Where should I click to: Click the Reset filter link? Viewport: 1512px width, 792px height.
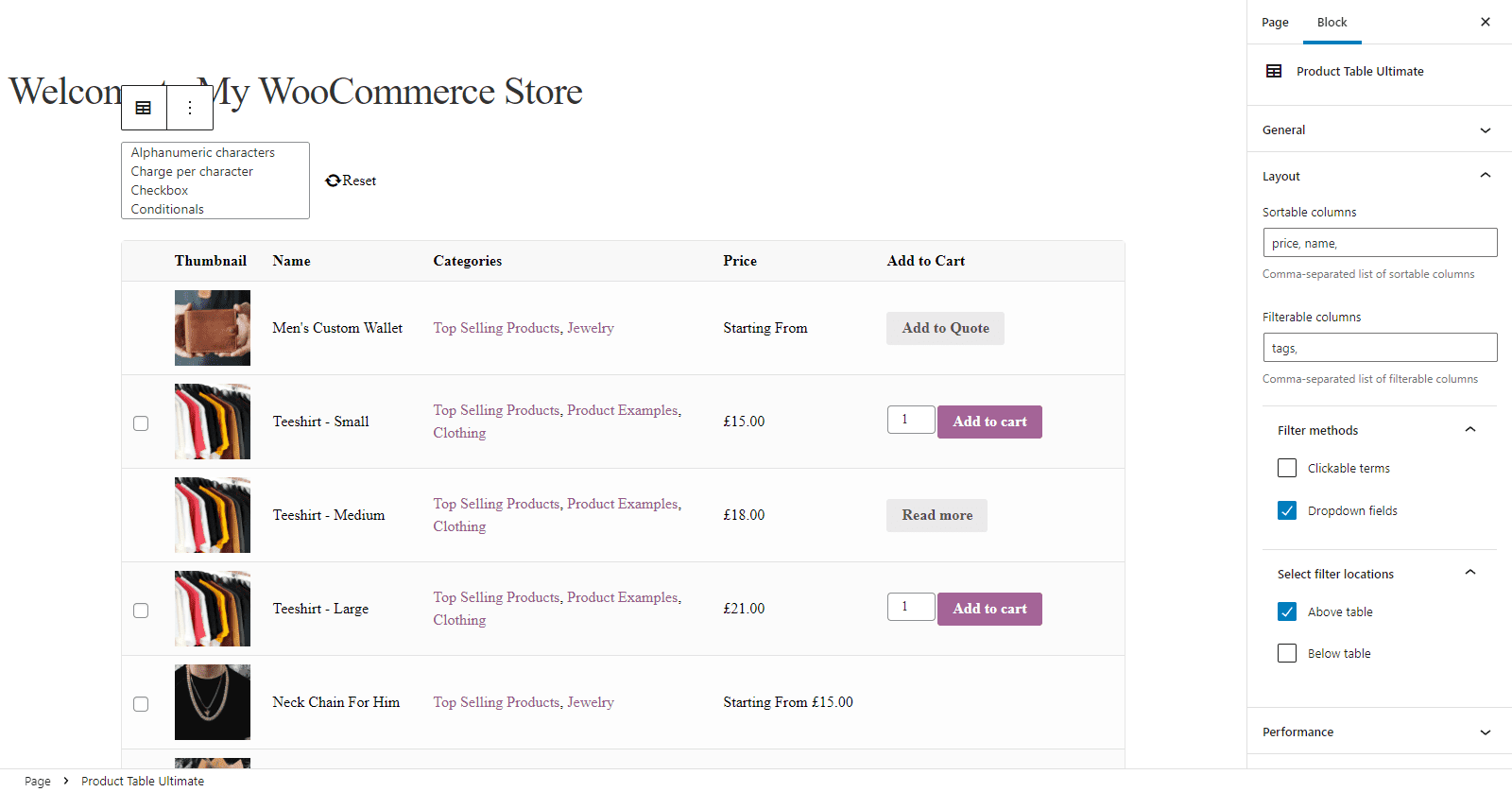pyautogui.click(x=351, y=181)
